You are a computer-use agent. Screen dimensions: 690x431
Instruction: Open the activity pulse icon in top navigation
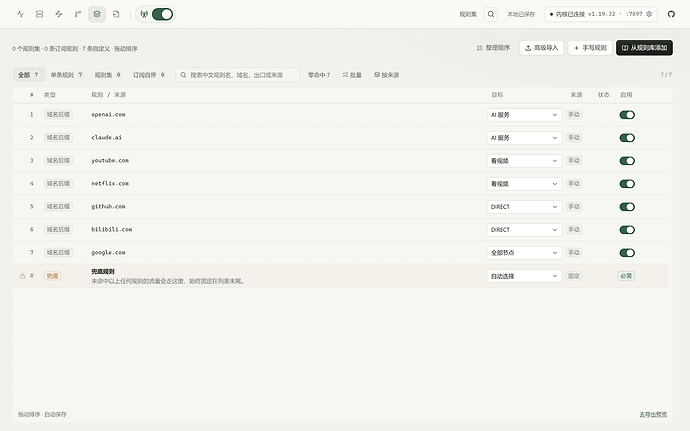click(20, 14)
